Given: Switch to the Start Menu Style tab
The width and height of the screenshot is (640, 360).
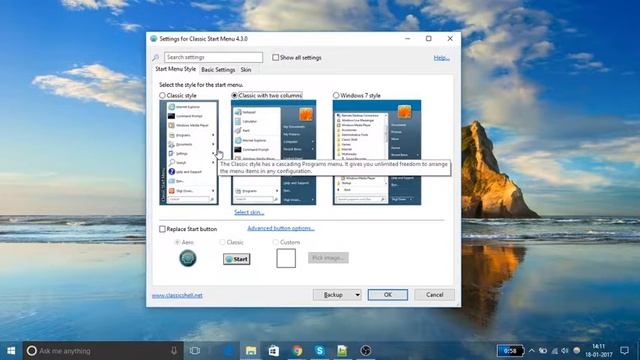Looking at the screenshot, I should click(x=176, y=69).
